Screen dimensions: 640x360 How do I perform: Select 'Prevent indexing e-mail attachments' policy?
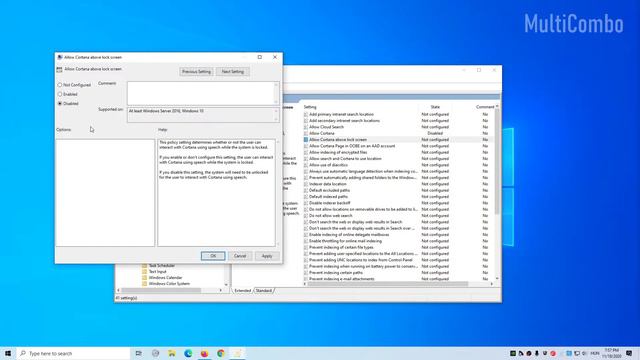(x=342, y=279)
